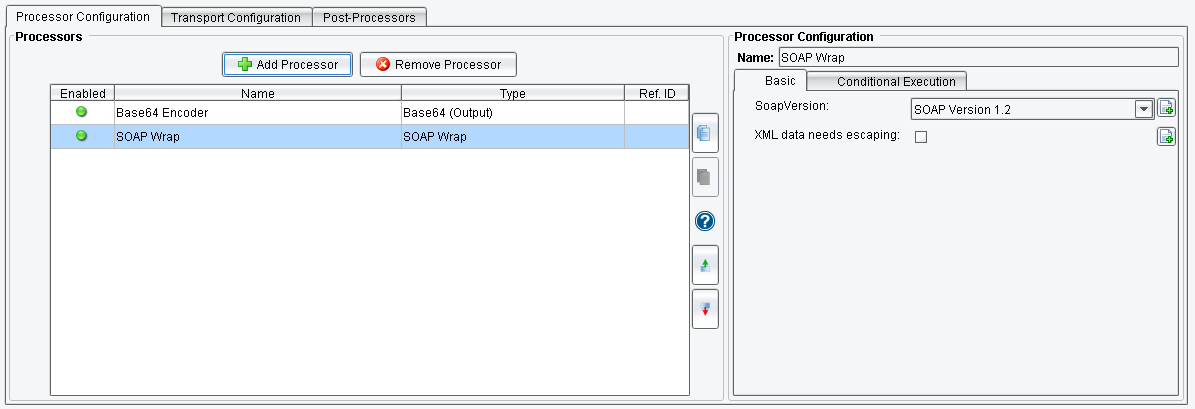Click the add-variable icon next to SoapVersion dropdown
Viewport: 1195px width, 409px height.
click(1166, 109)
